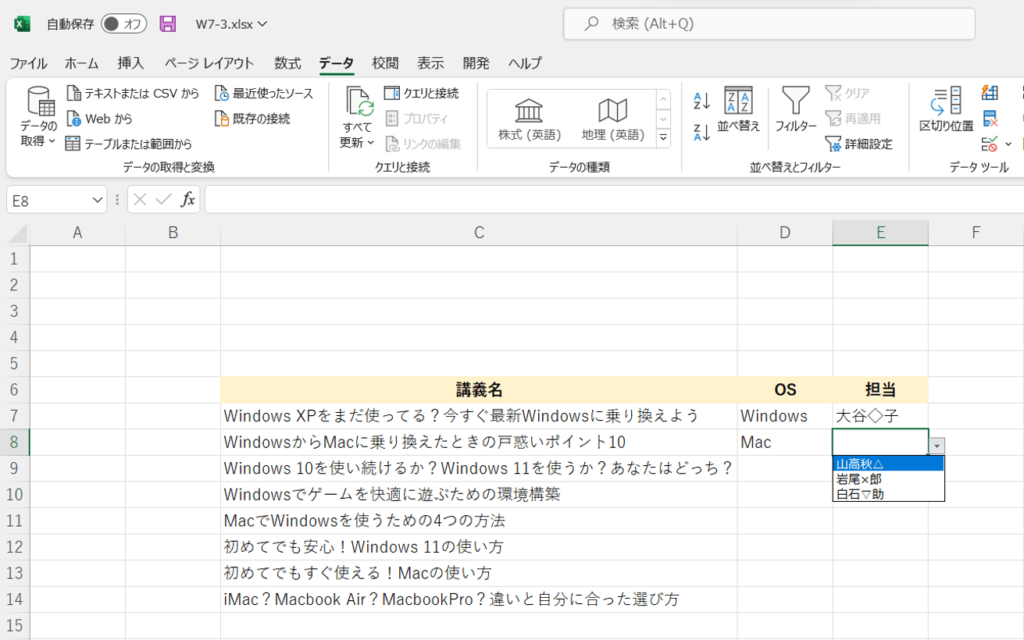Viewport: 1024px width, 640px height.
Task: Sort descending Z to A
Action: [702, 133]
